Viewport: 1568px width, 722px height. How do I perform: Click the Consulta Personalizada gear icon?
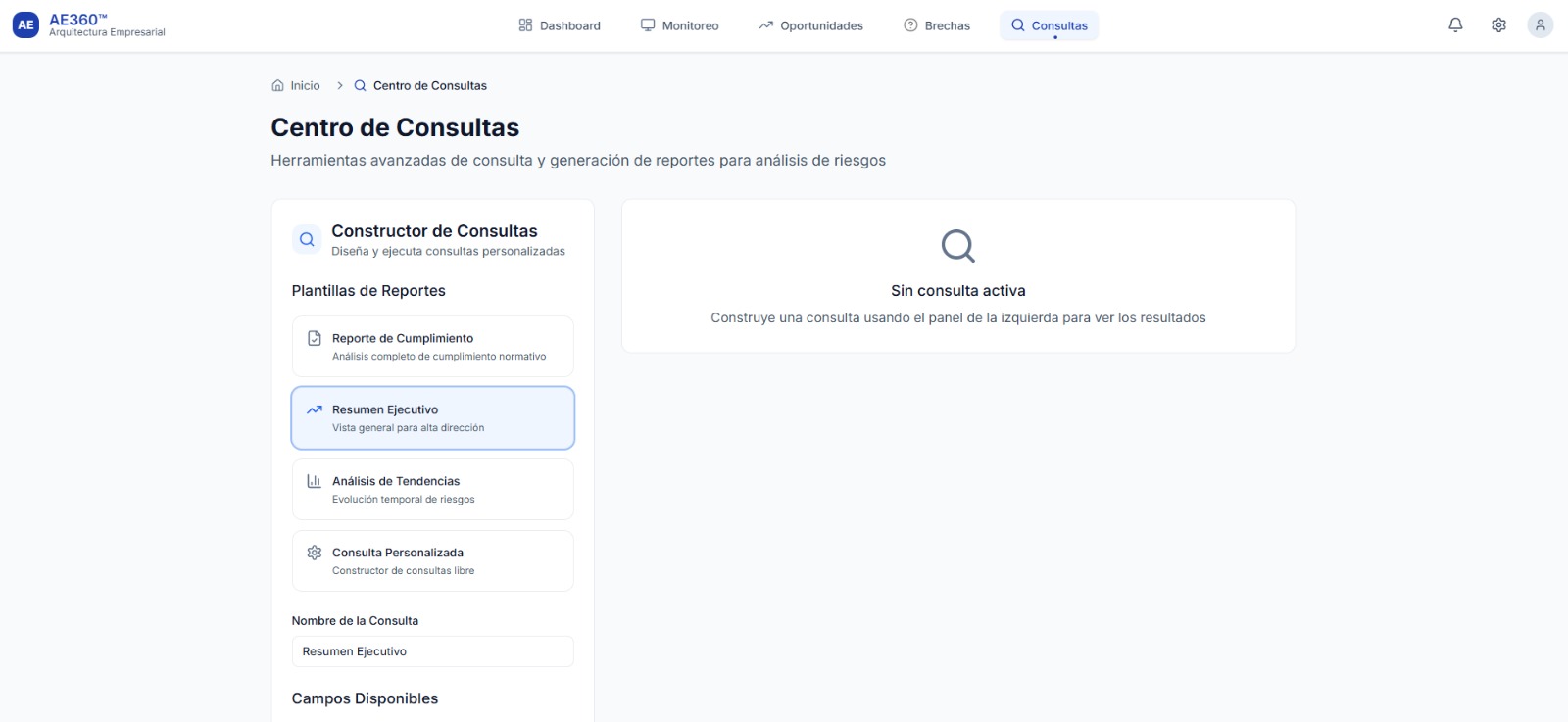click(x=315, y=553)
